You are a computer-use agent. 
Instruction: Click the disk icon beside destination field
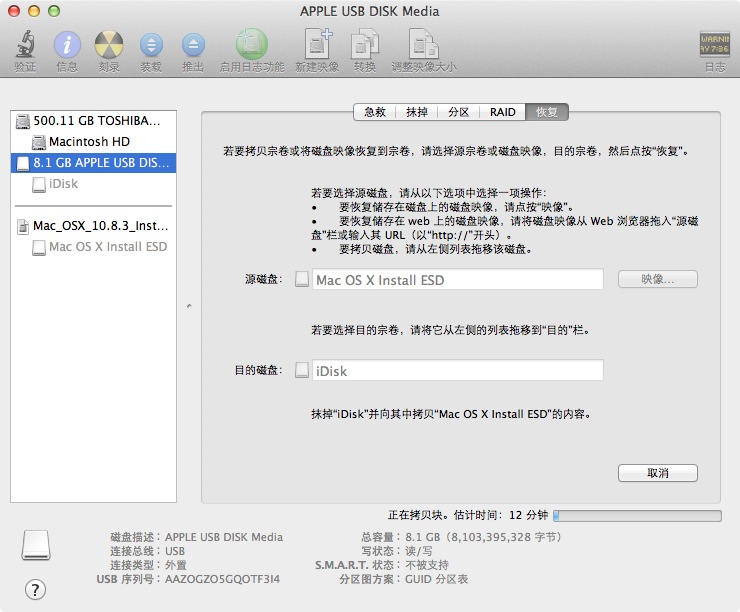point(302,369)
